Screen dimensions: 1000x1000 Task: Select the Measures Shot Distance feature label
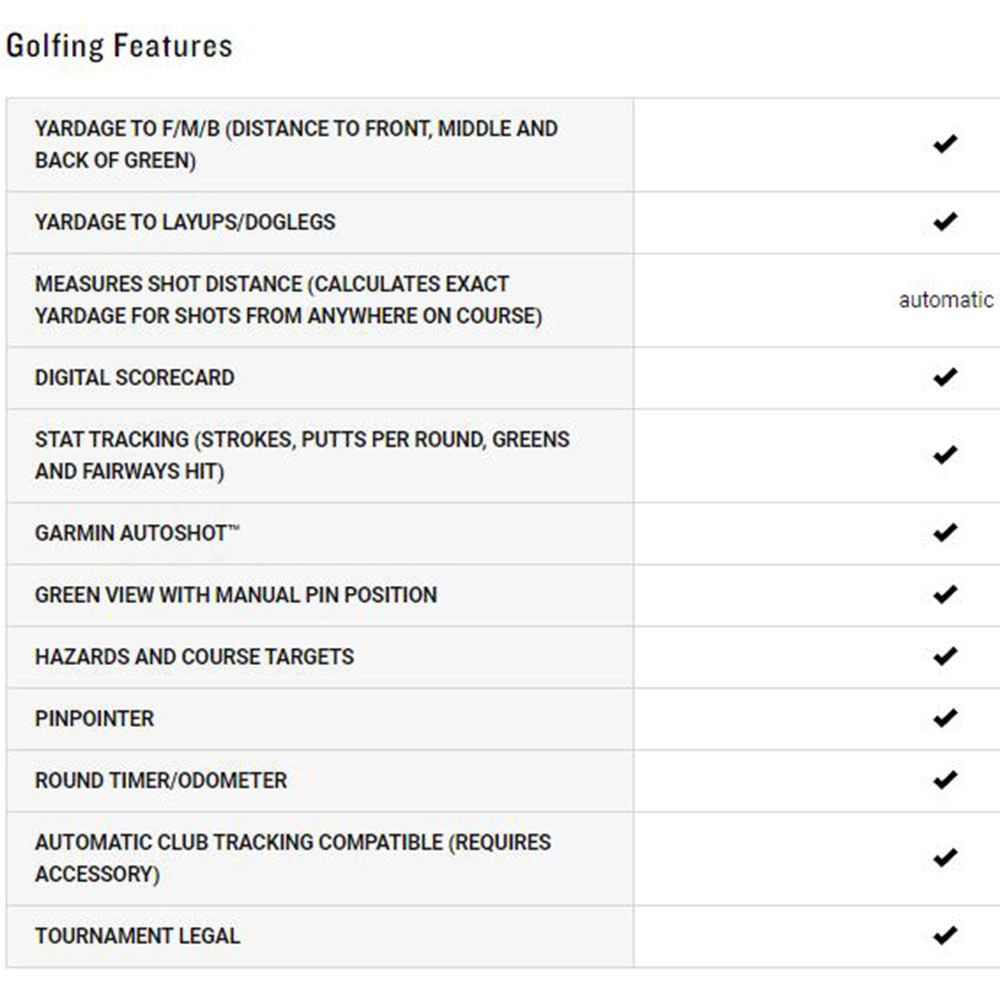(x=288, y=300)
